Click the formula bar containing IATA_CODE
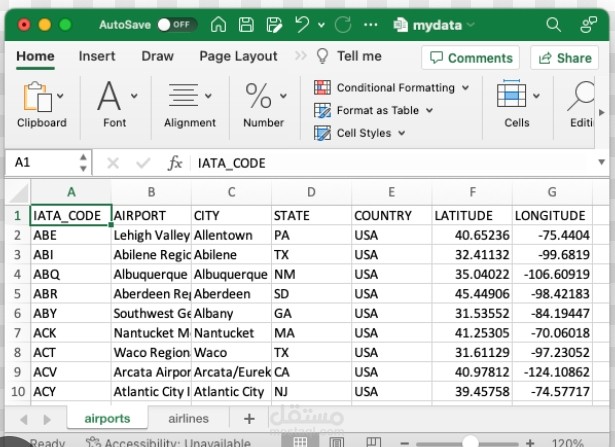615x447 pixels. [394, 163]
